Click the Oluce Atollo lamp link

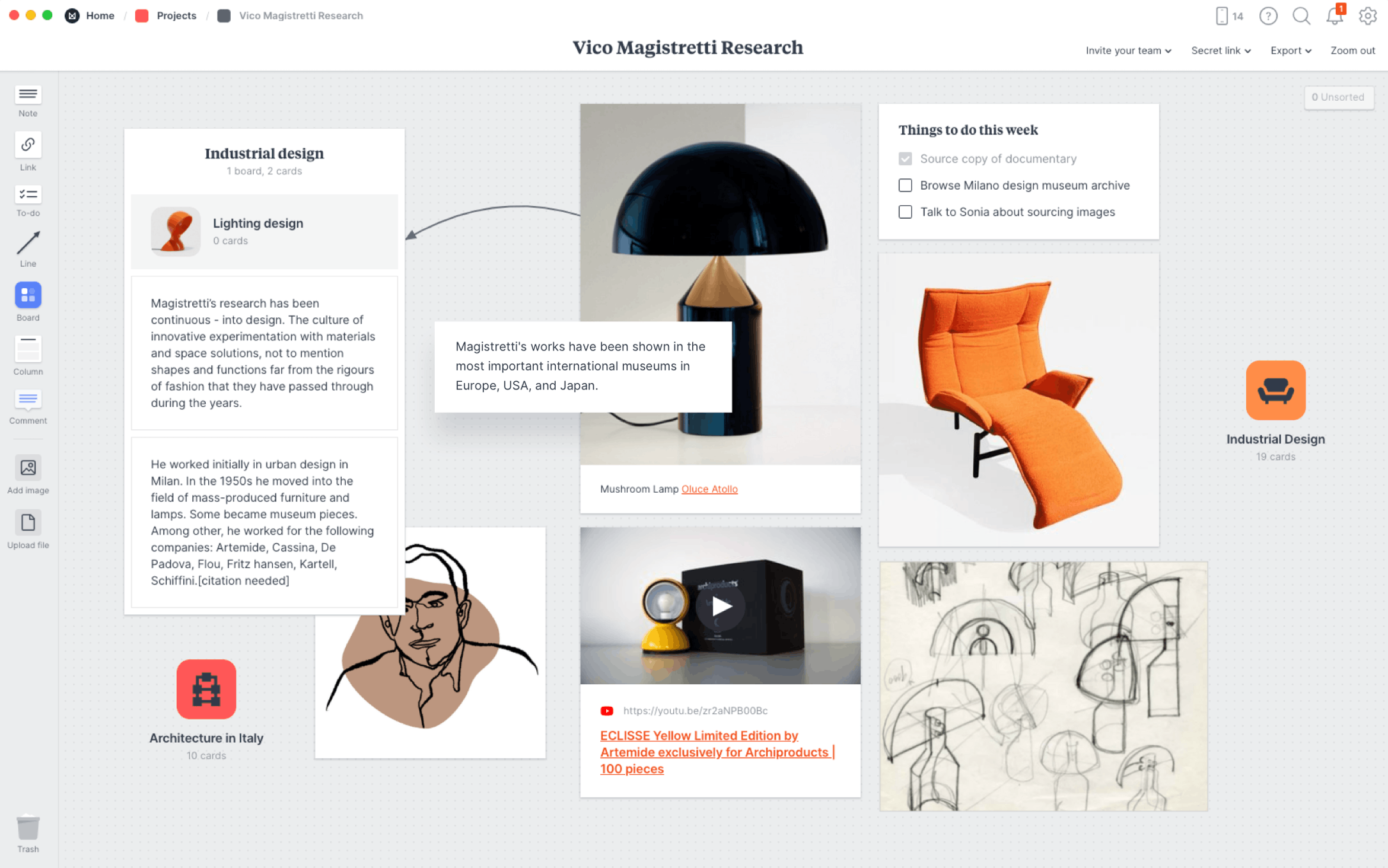709,489
